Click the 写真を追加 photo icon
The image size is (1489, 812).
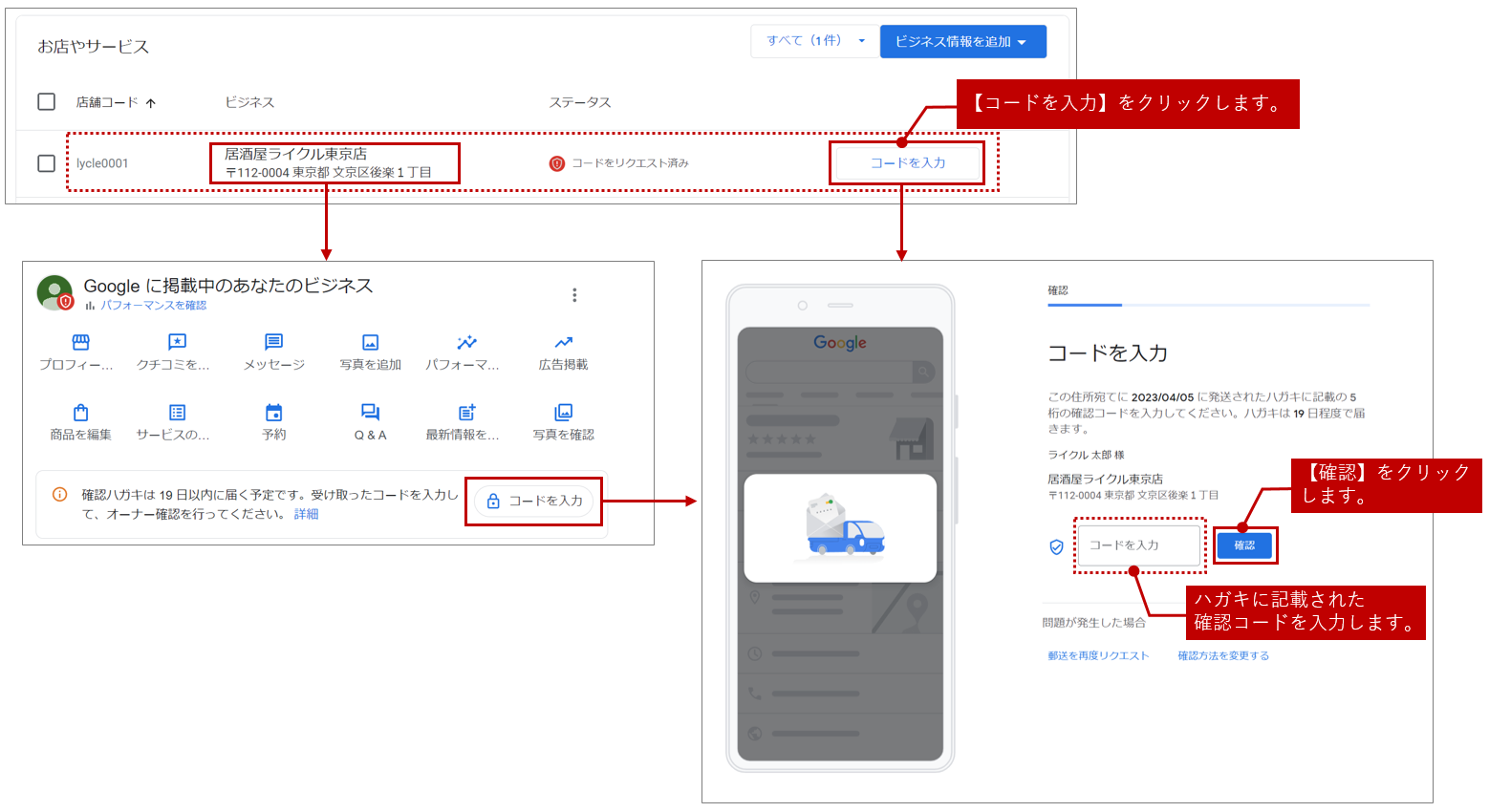[x=370, y=342]
